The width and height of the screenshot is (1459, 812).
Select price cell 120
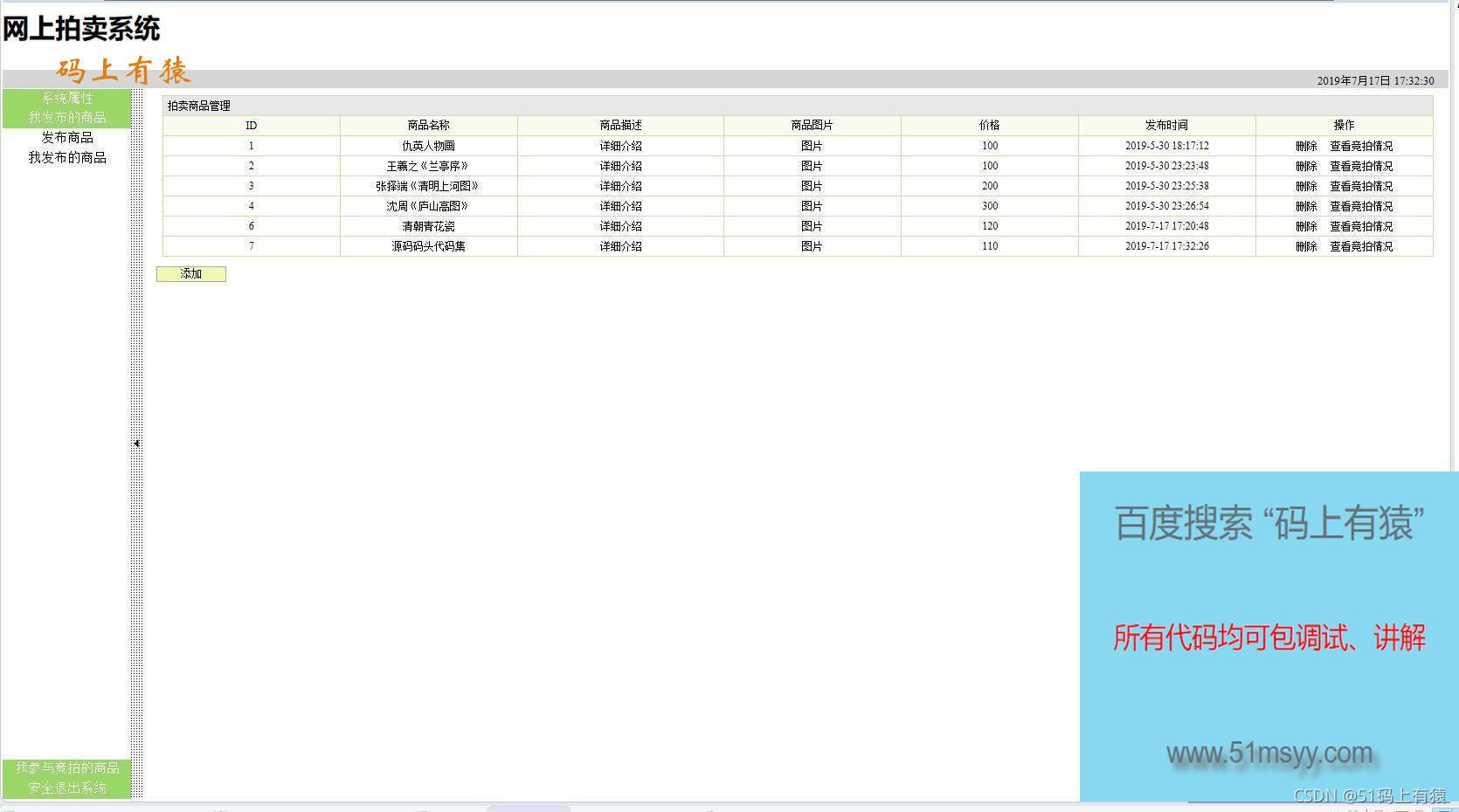pos(990,227)
